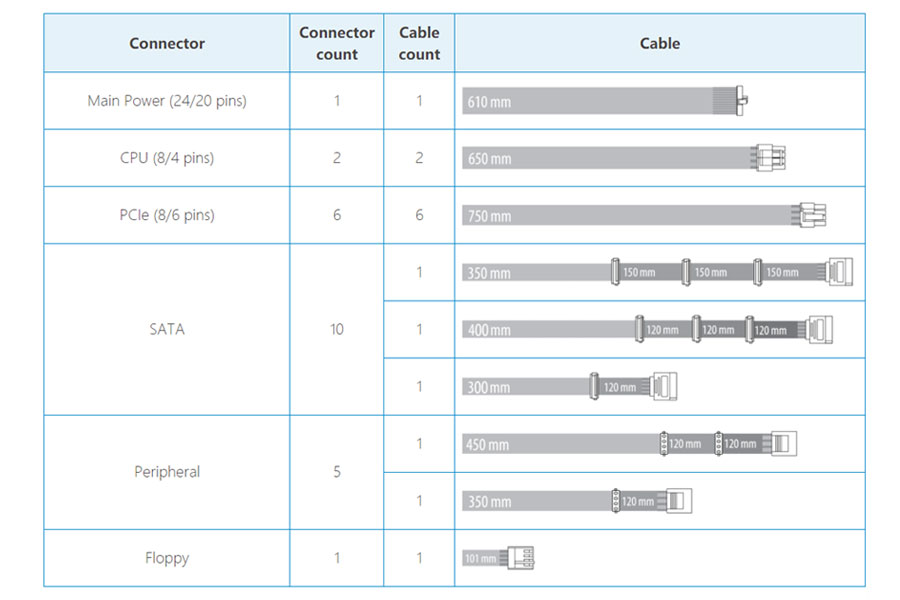Click the Cable count column header
900x600 pixels.
coord(419,44)
